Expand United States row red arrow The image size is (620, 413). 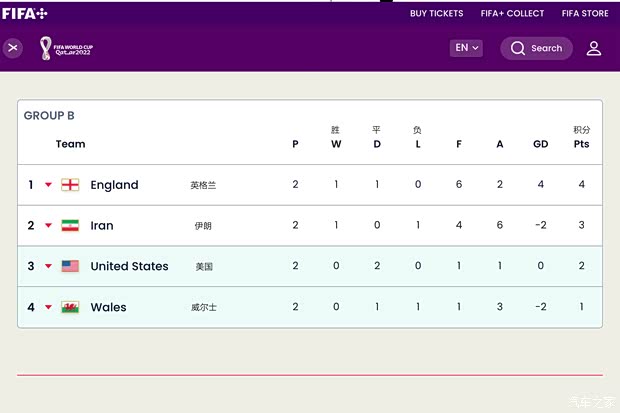pyautogui.click(x=48, y=267)
